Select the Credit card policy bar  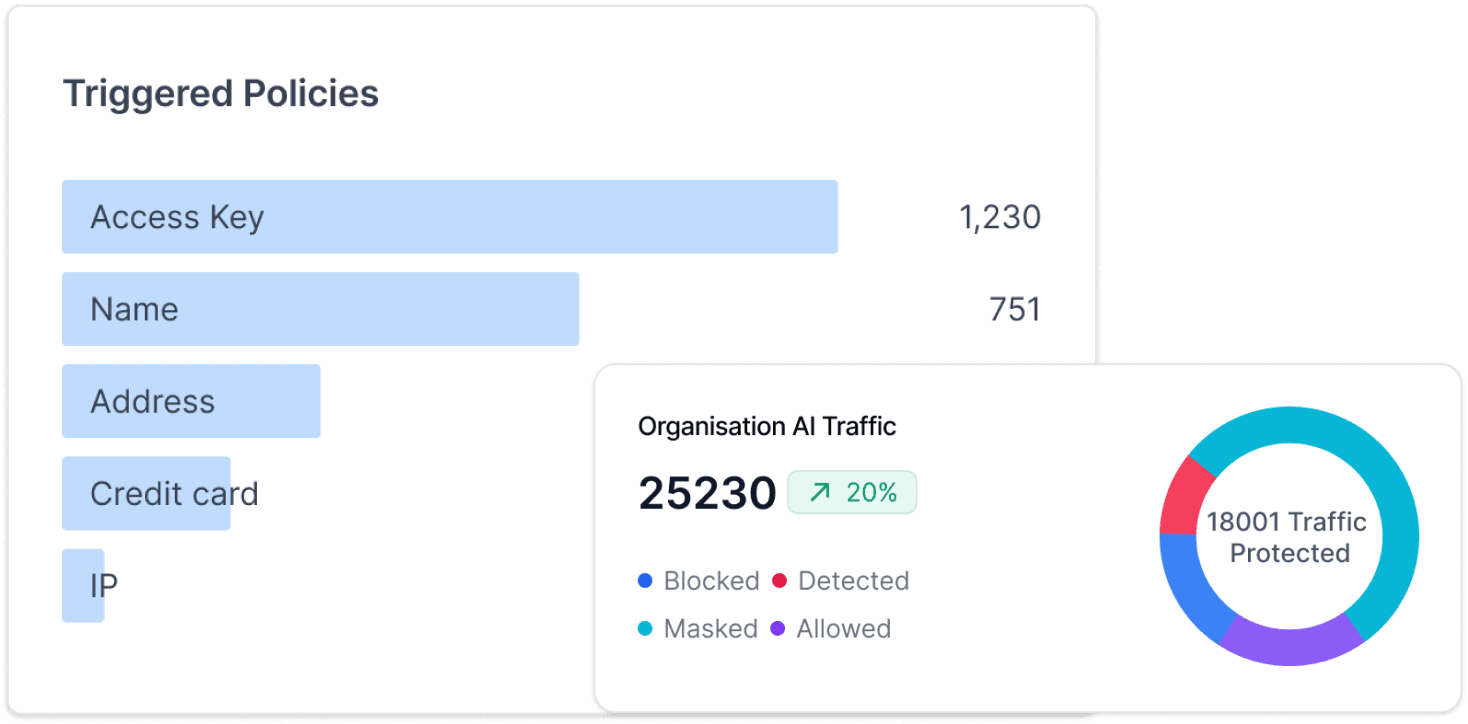pos(146,493)
